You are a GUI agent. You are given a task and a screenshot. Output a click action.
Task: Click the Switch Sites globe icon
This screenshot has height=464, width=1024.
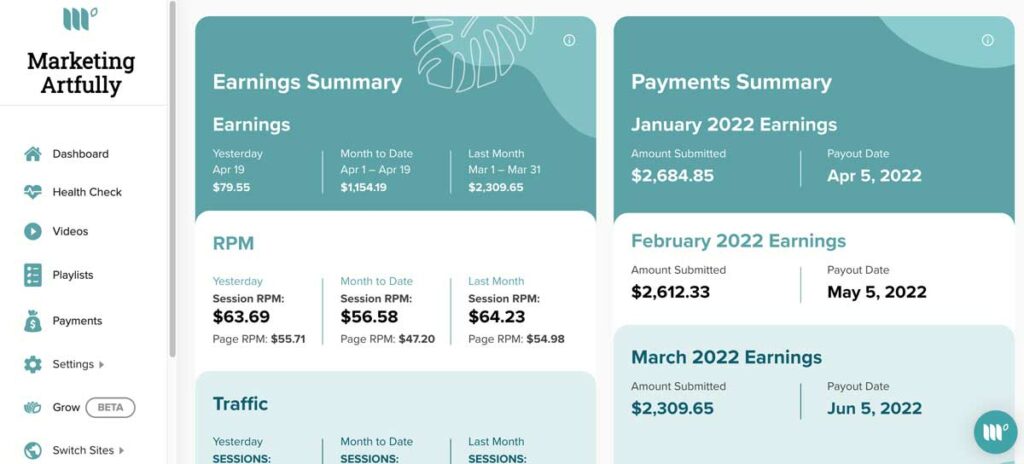33,450
